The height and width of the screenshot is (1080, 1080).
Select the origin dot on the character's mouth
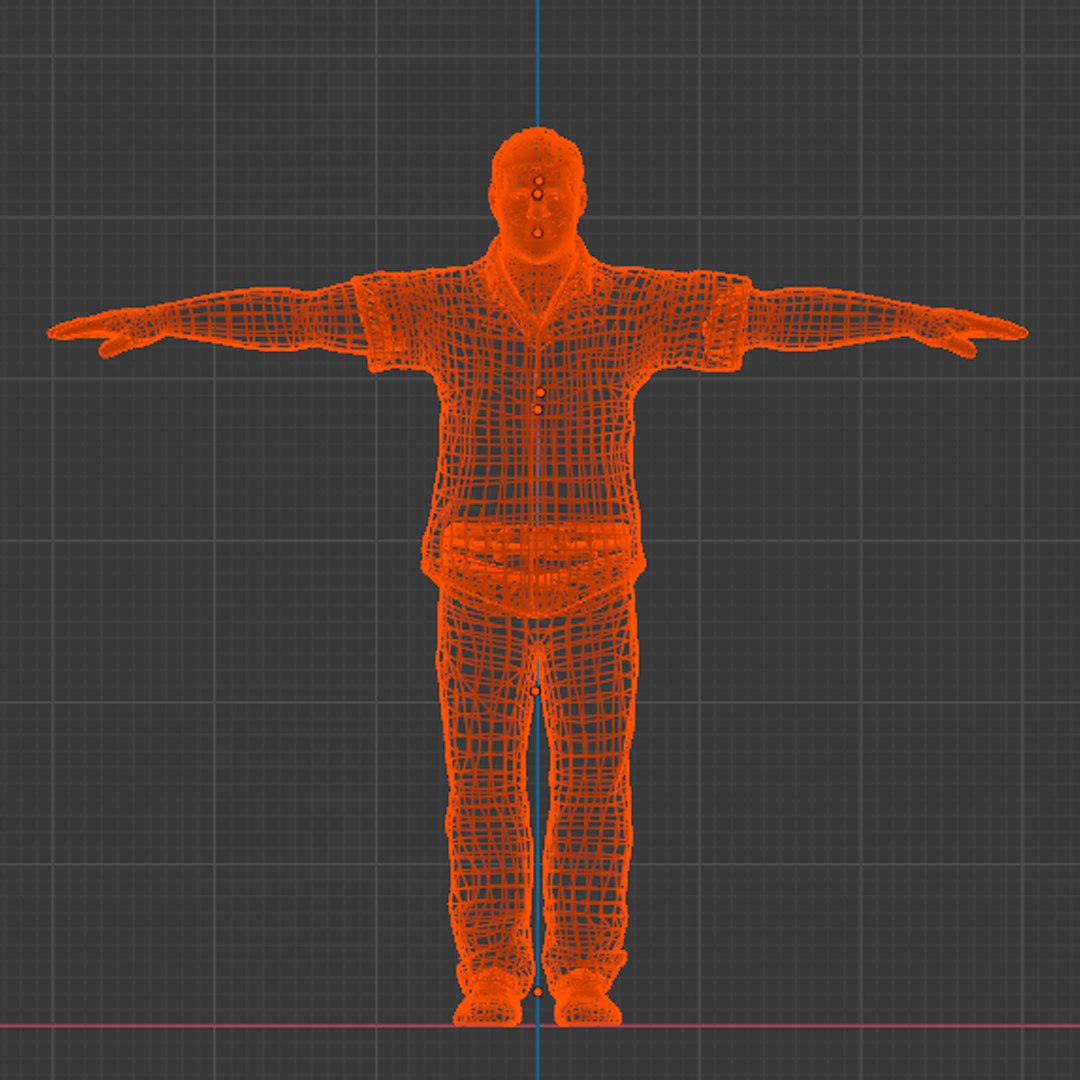pos(537,233)
